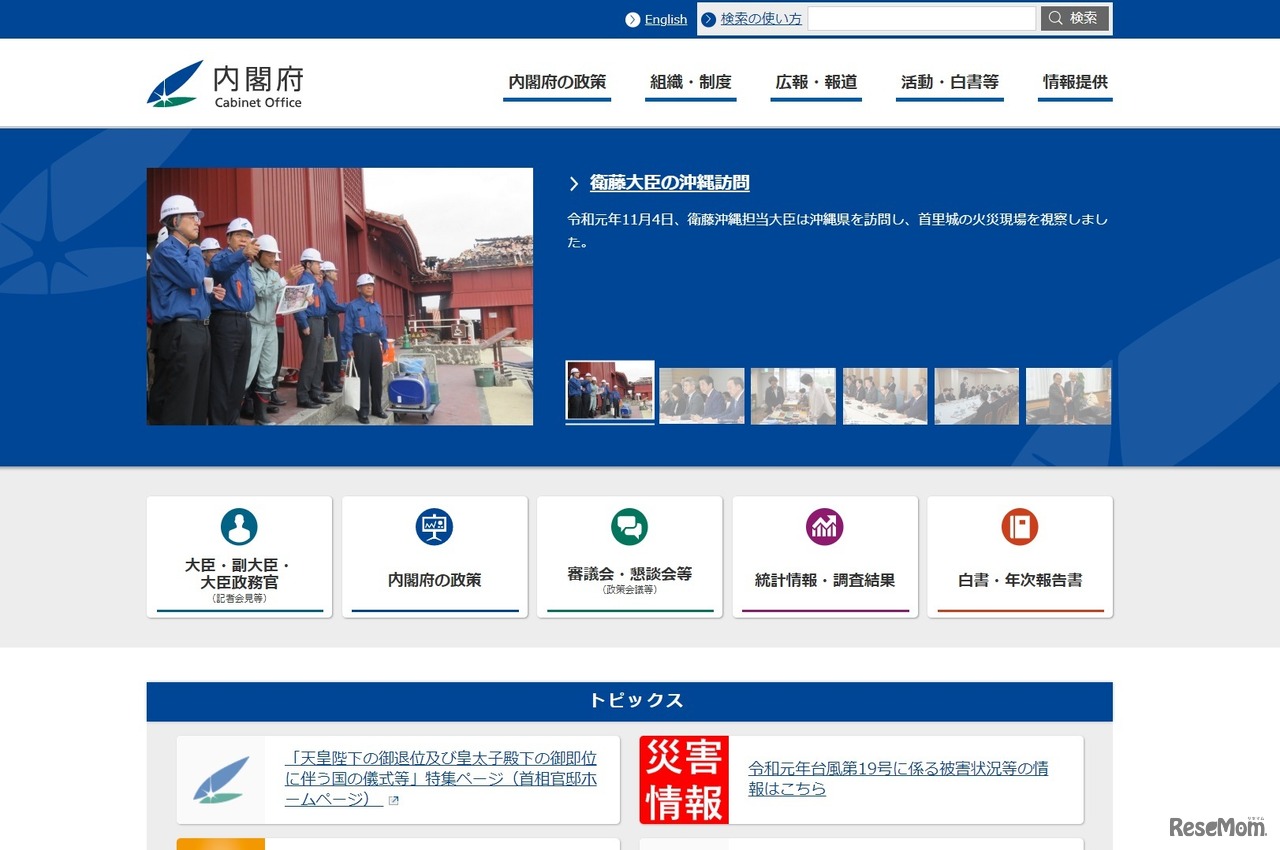The height and width of the screenshot is (850, 1280).
Task: Open the 検索の使い方 help page
Action: tap(761, 18)
